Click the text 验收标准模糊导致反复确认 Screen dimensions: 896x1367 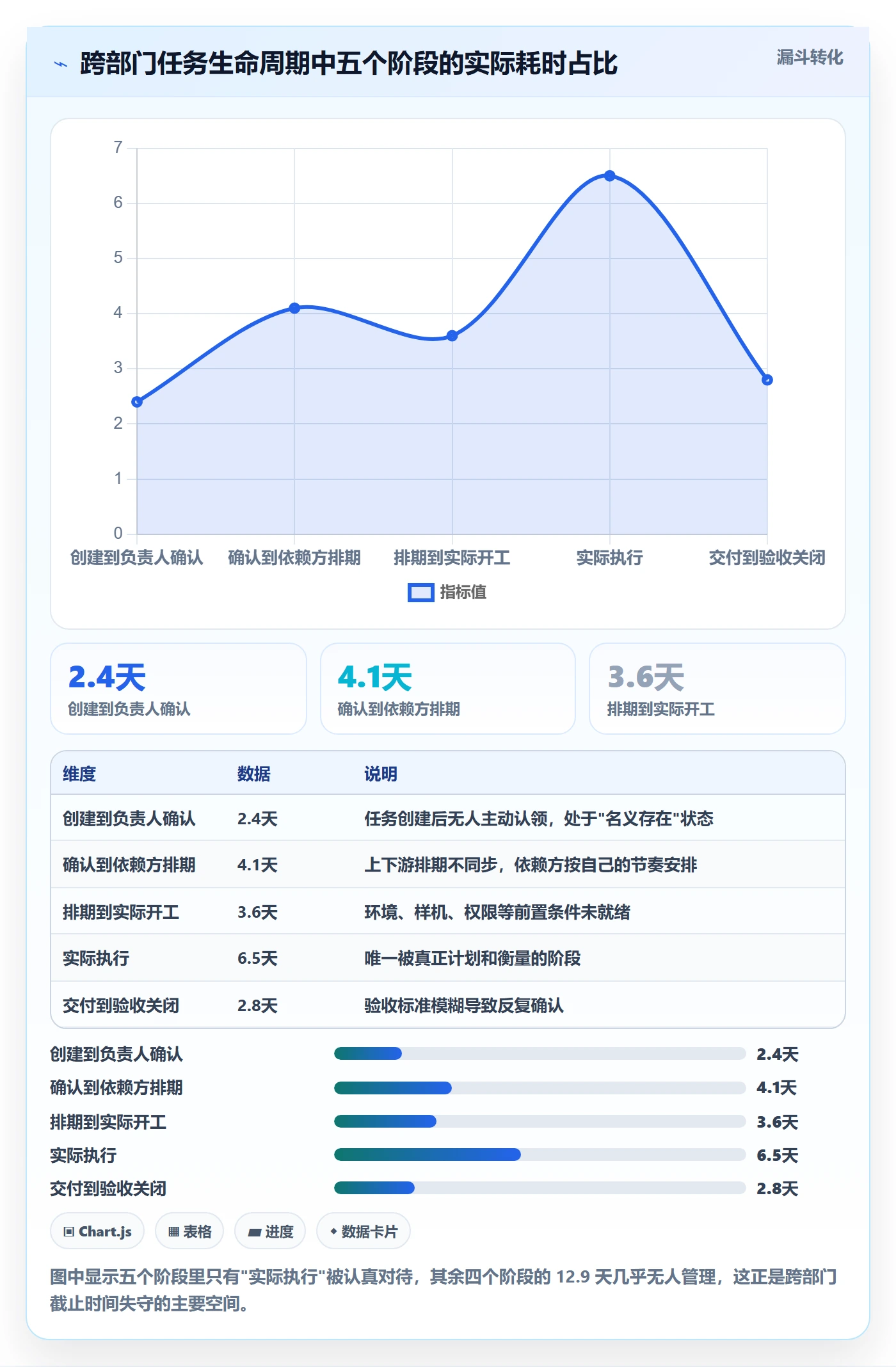click(464, 1005)
